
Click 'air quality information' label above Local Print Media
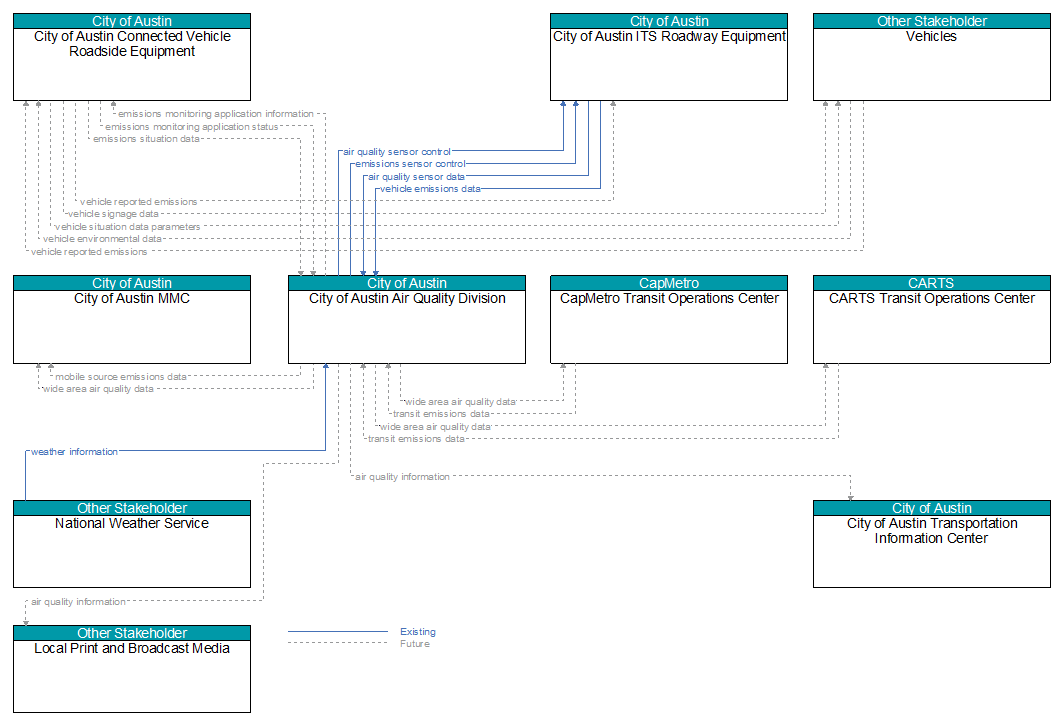pos(78,602)
